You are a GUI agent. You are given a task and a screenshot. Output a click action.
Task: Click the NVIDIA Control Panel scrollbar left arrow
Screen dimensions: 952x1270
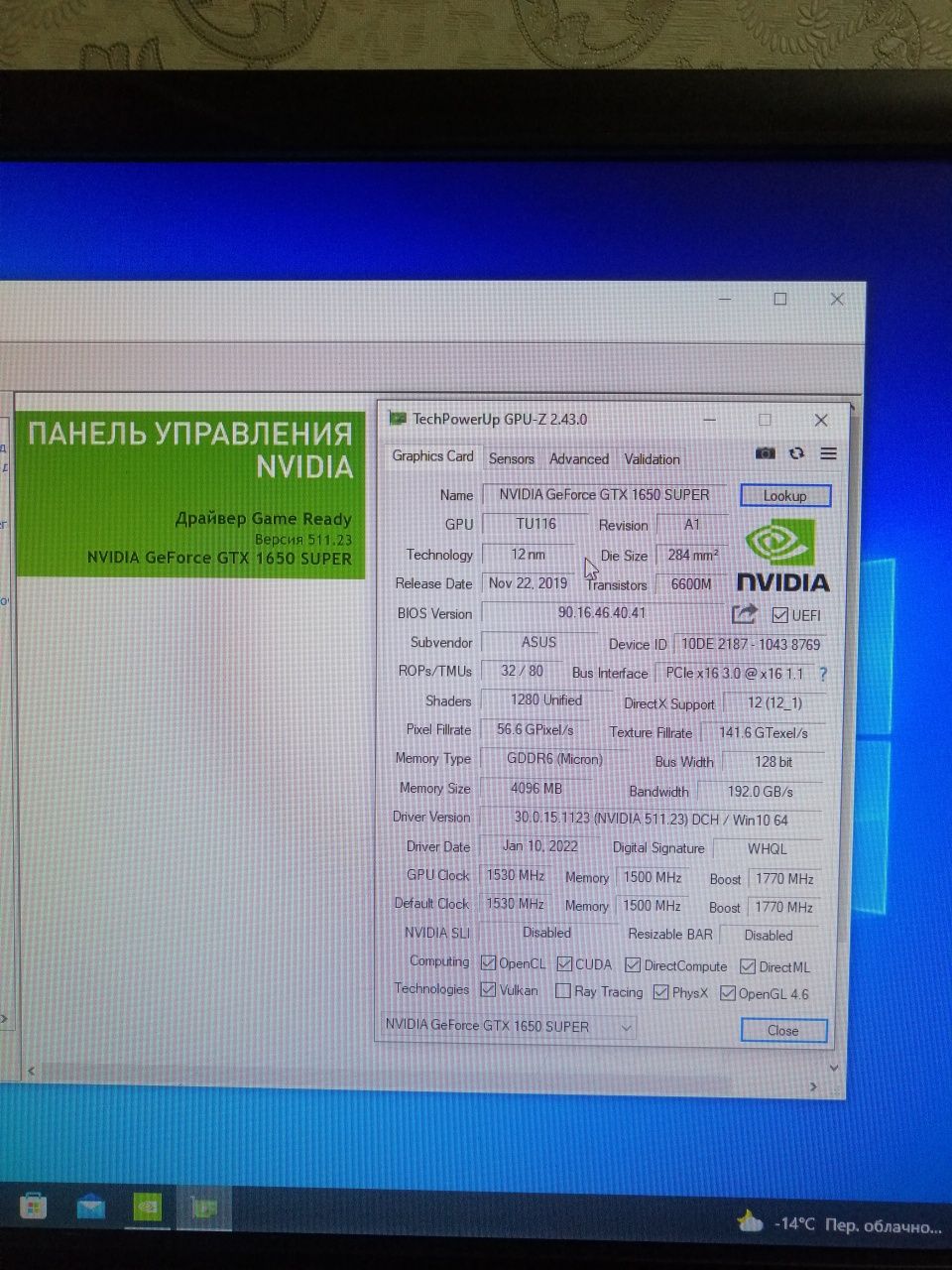point(30,1072)
